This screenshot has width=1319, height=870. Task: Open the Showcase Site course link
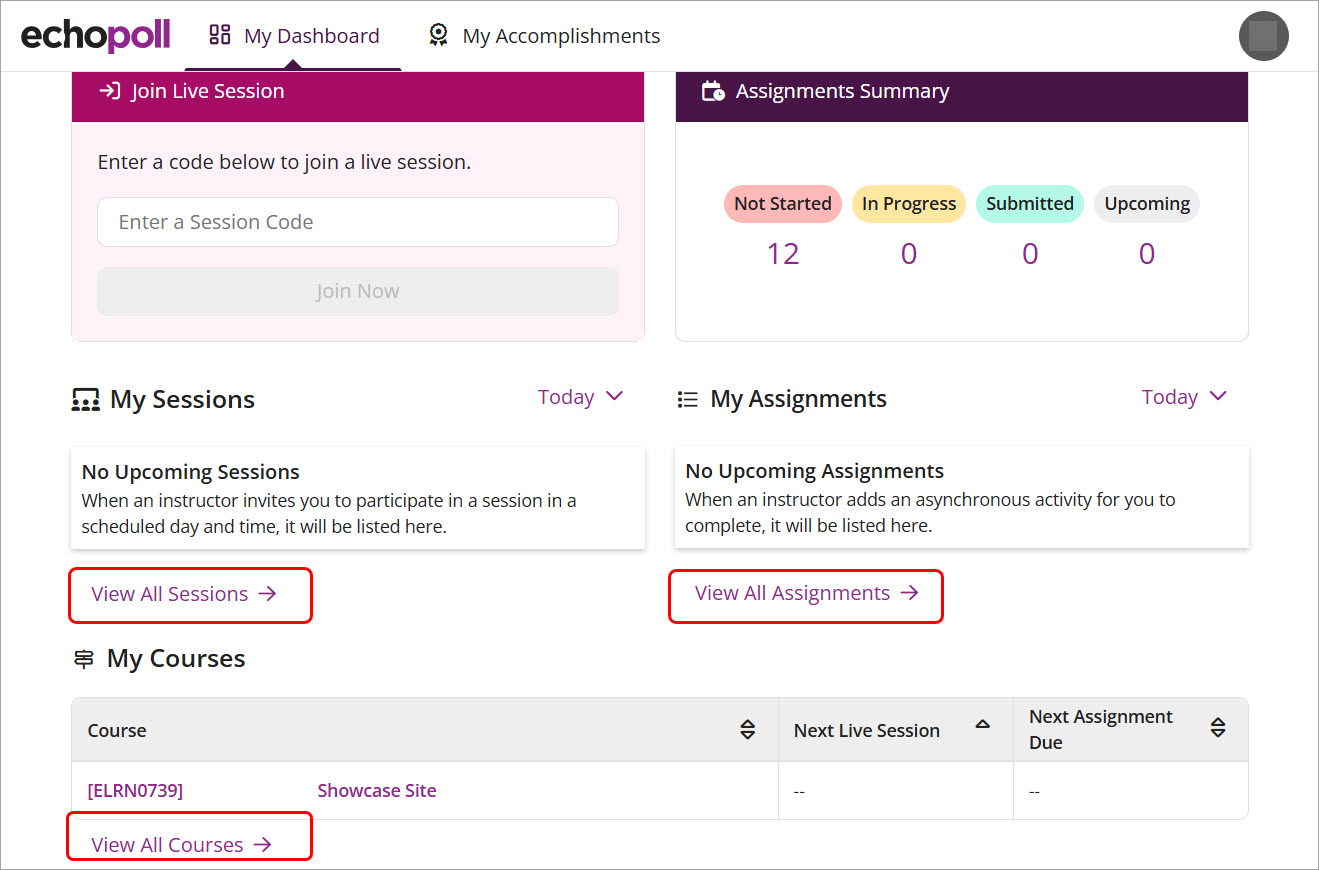click(x=377, y=790)
